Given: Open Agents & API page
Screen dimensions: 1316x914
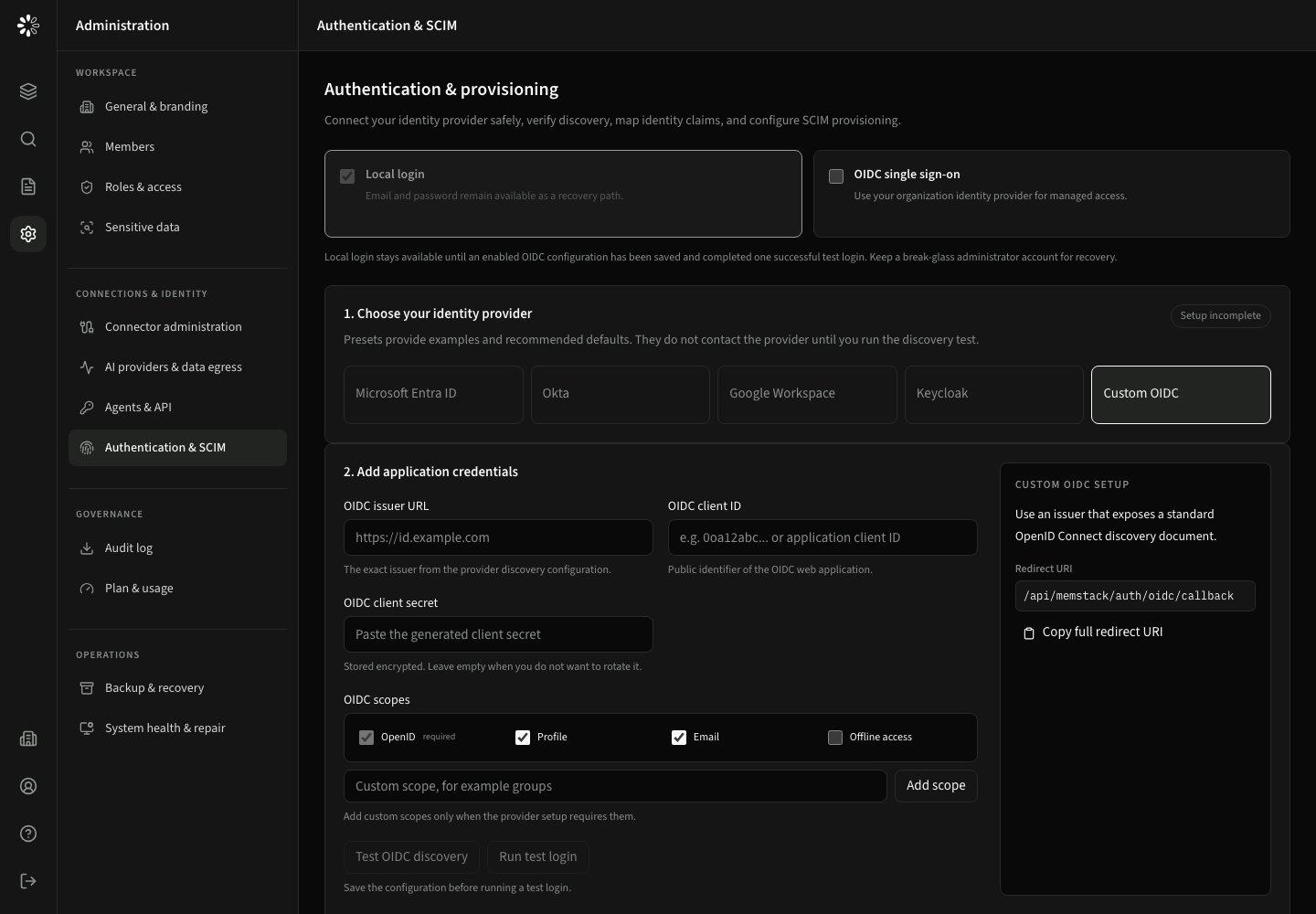Looking at the screenshot, I should pos(177,408).
